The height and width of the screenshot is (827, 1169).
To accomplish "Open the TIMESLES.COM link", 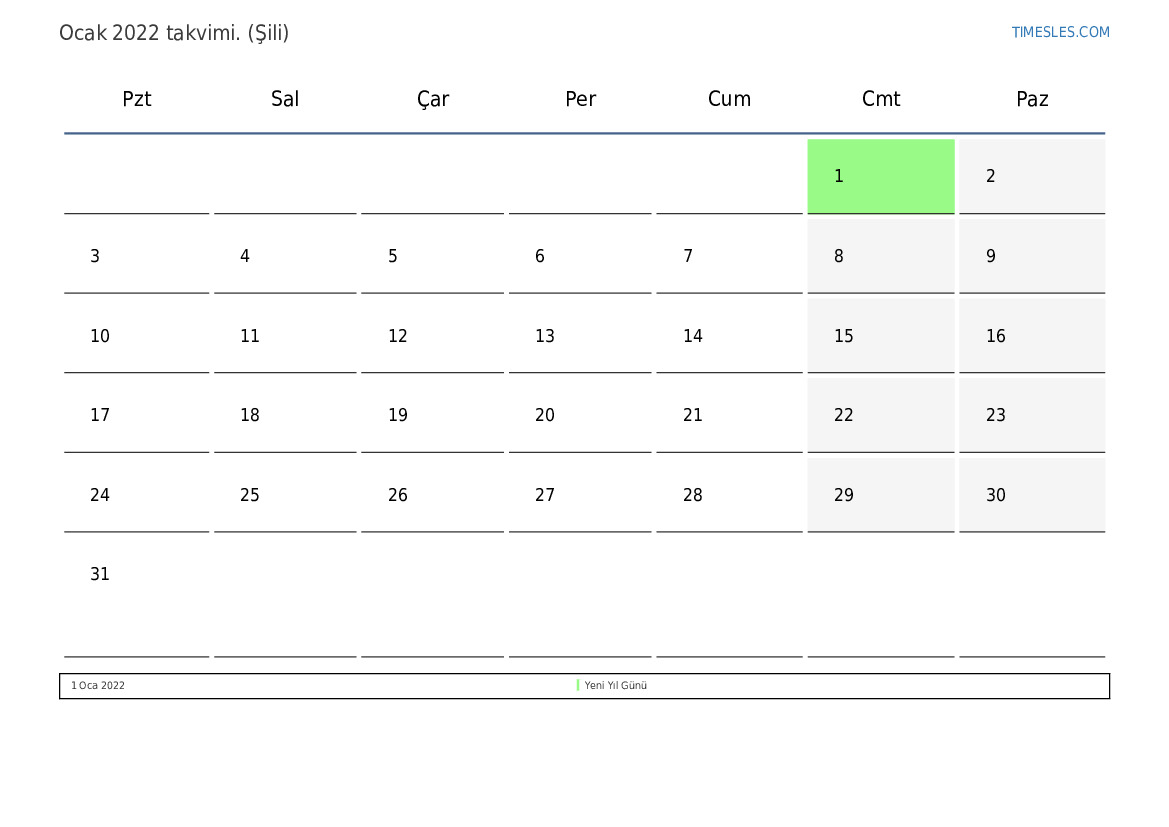I will (x=1060, y=32).
